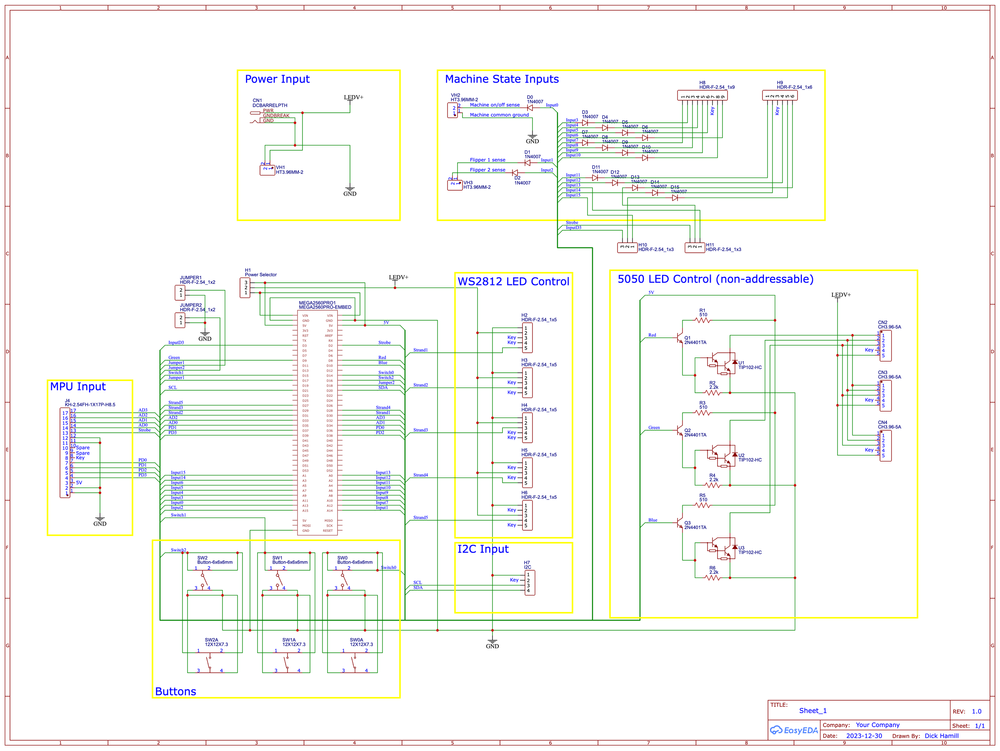
Task: Select the VH1 HT3.96MM-2 connector
Action: [267, 170]
